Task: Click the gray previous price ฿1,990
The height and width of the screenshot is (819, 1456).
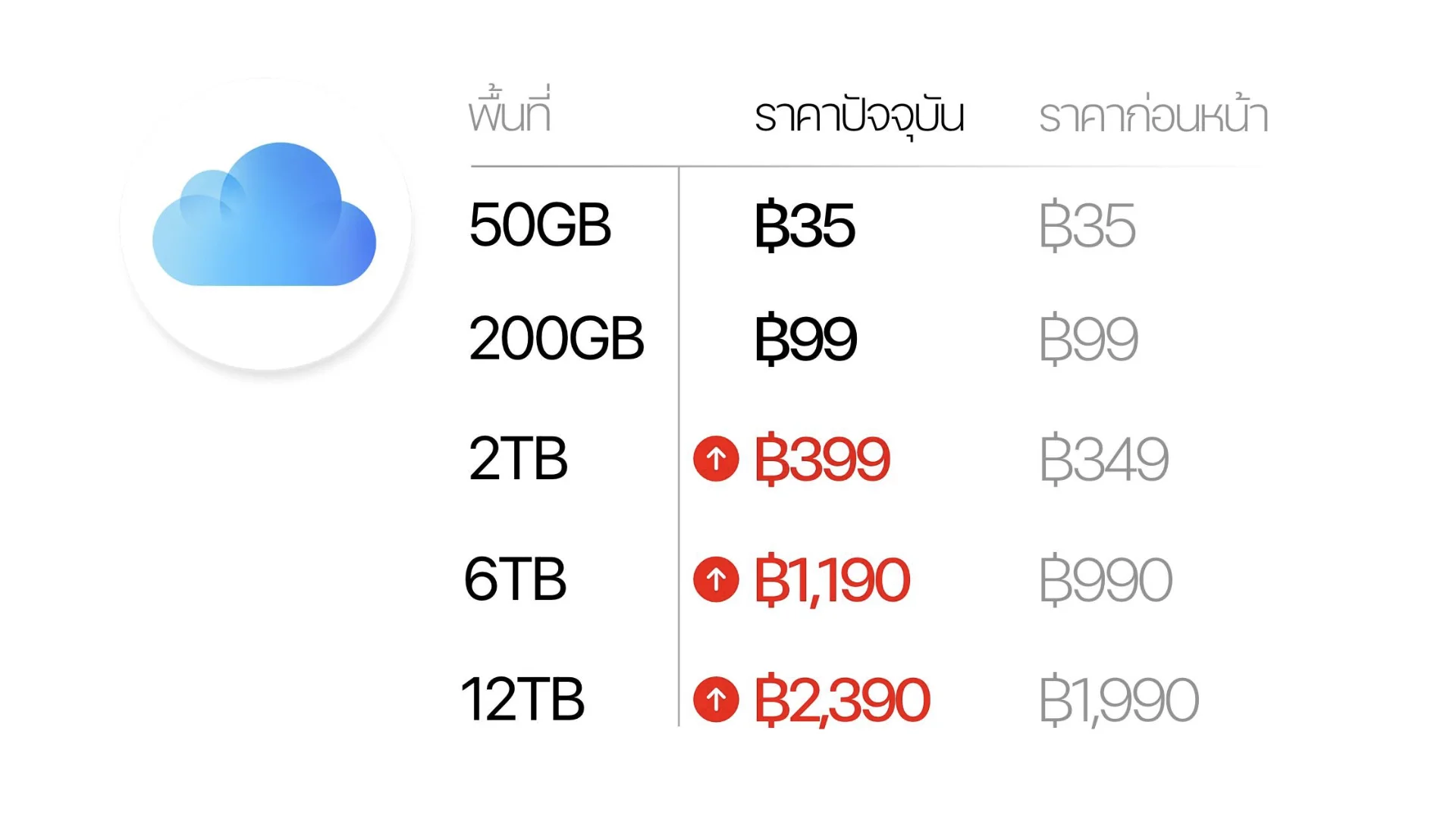Action: coord(1119,700)
